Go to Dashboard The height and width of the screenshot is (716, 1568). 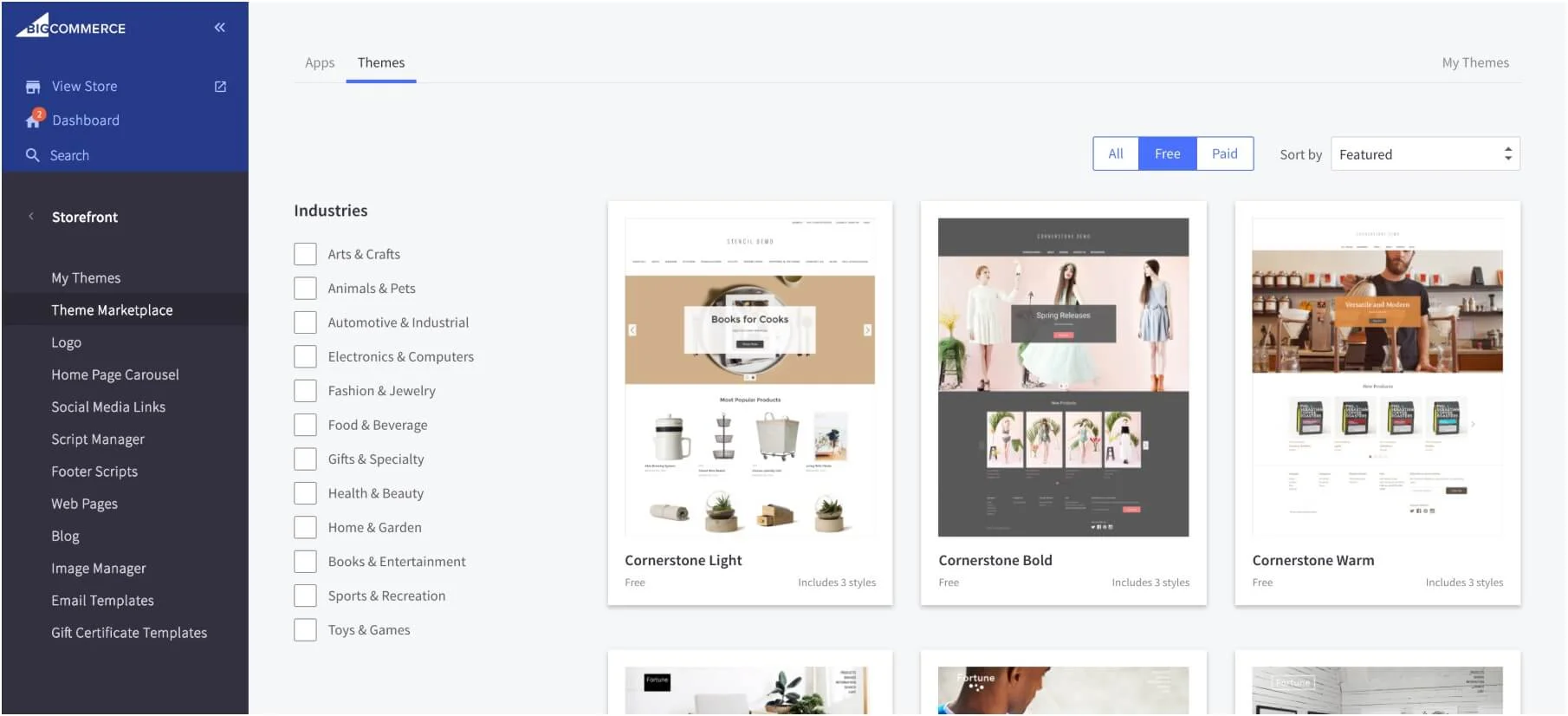click(86, 120)
